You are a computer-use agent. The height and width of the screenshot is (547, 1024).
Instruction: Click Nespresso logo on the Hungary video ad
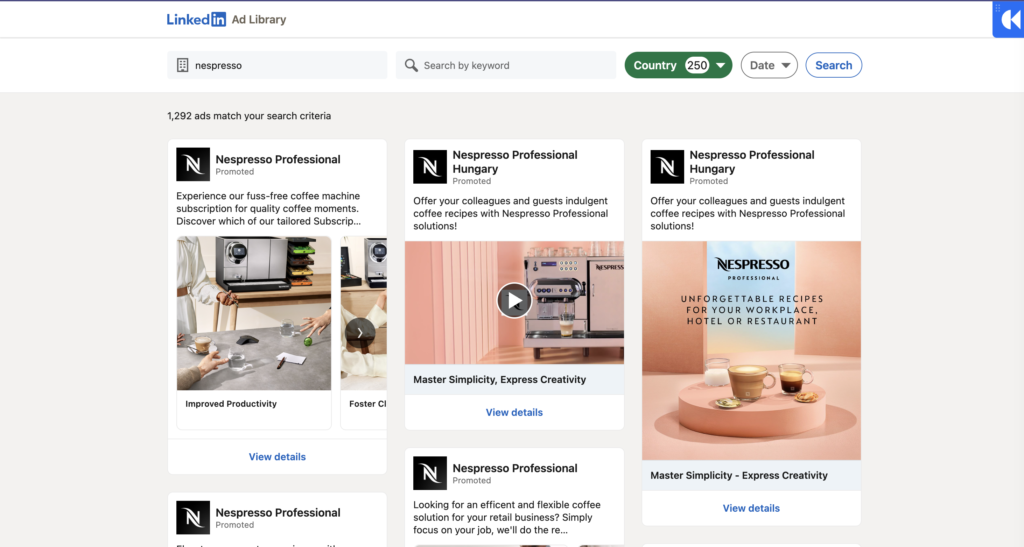[x=430, y=166]
